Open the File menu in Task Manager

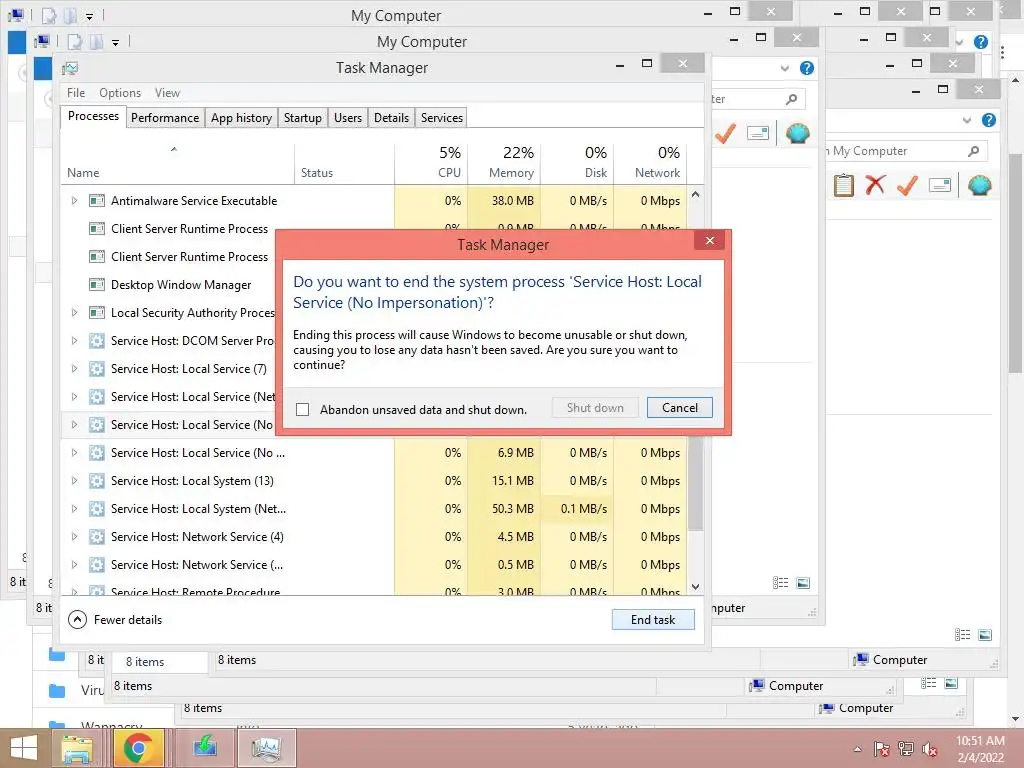pos(76,93)
